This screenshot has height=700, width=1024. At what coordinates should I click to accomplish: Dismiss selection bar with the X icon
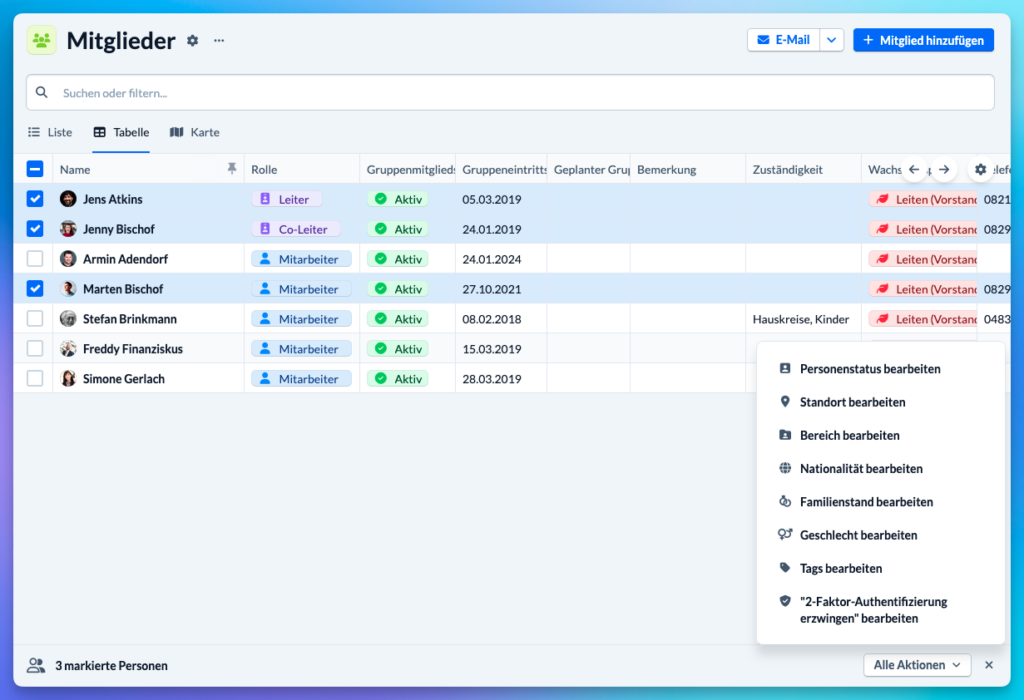989,665
